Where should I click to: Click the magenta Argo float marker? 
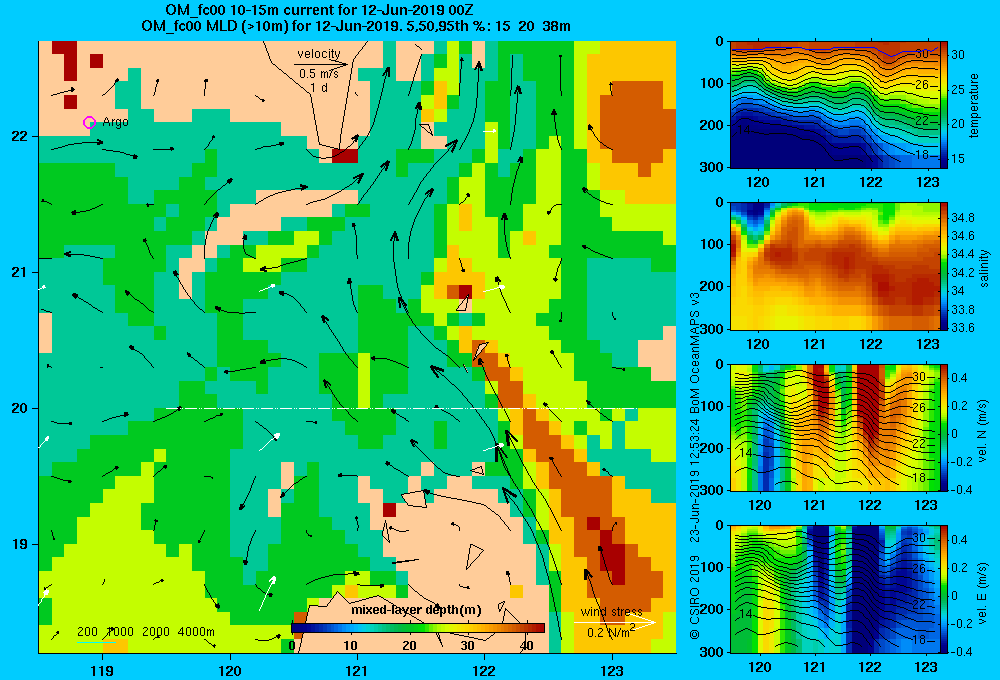pos(89,122)
